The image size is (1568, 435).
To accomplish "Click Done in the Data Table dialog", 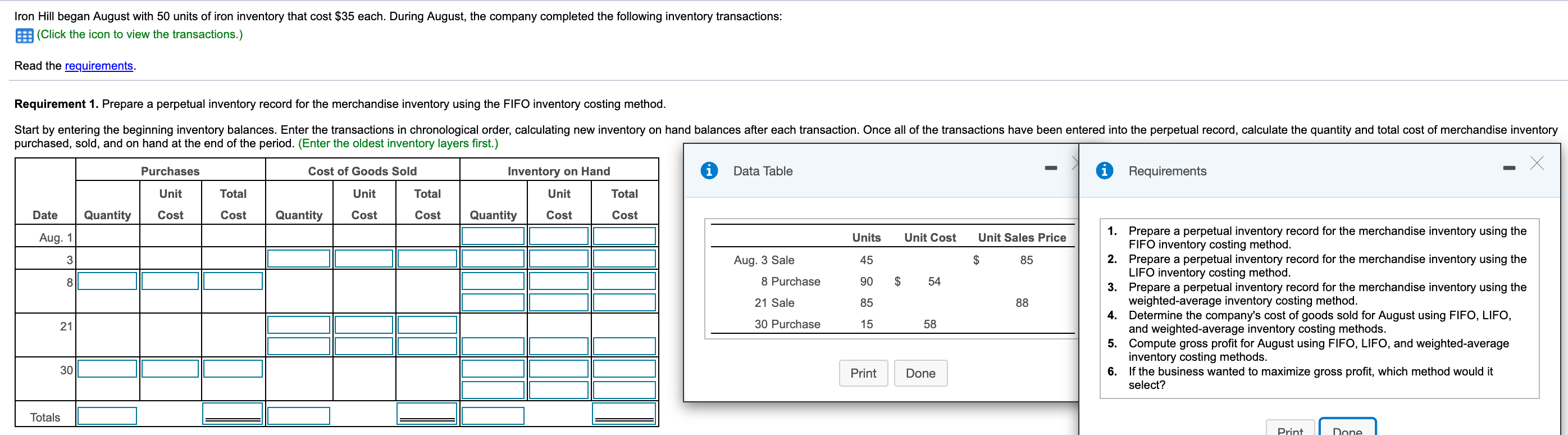I will pos(920,373).
